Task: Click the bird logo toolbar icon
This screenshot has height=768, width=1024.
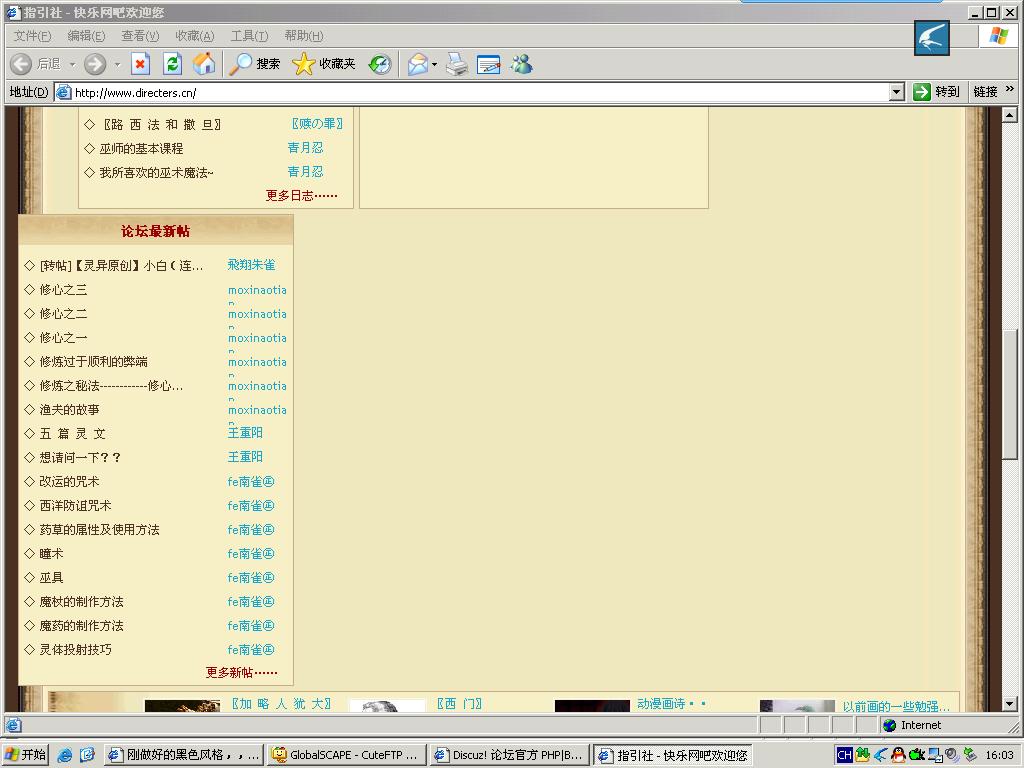Action: tap(932, 38)
